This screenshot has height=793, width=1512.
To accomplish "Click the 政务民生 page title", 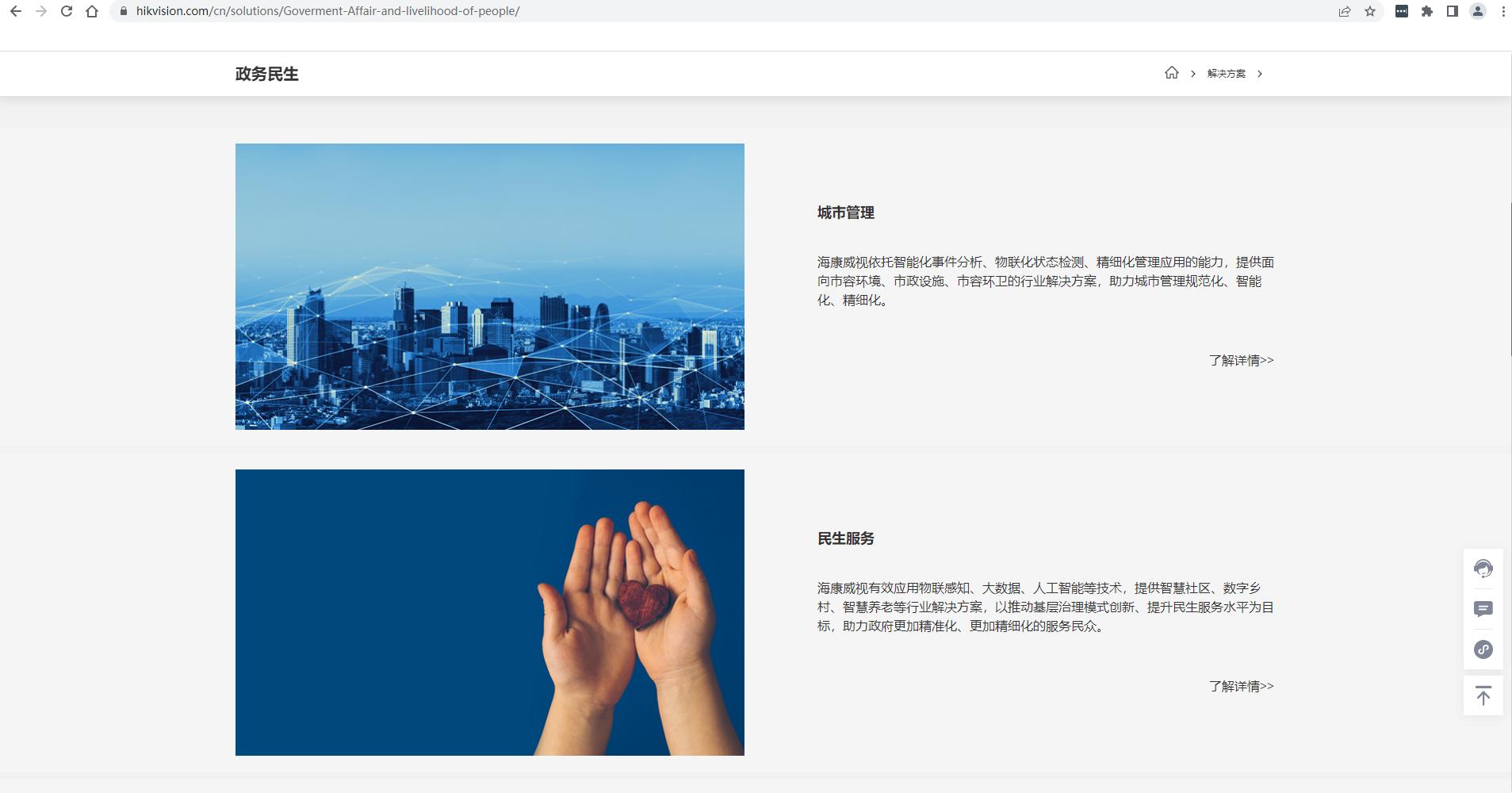I will tap(266, 73).
